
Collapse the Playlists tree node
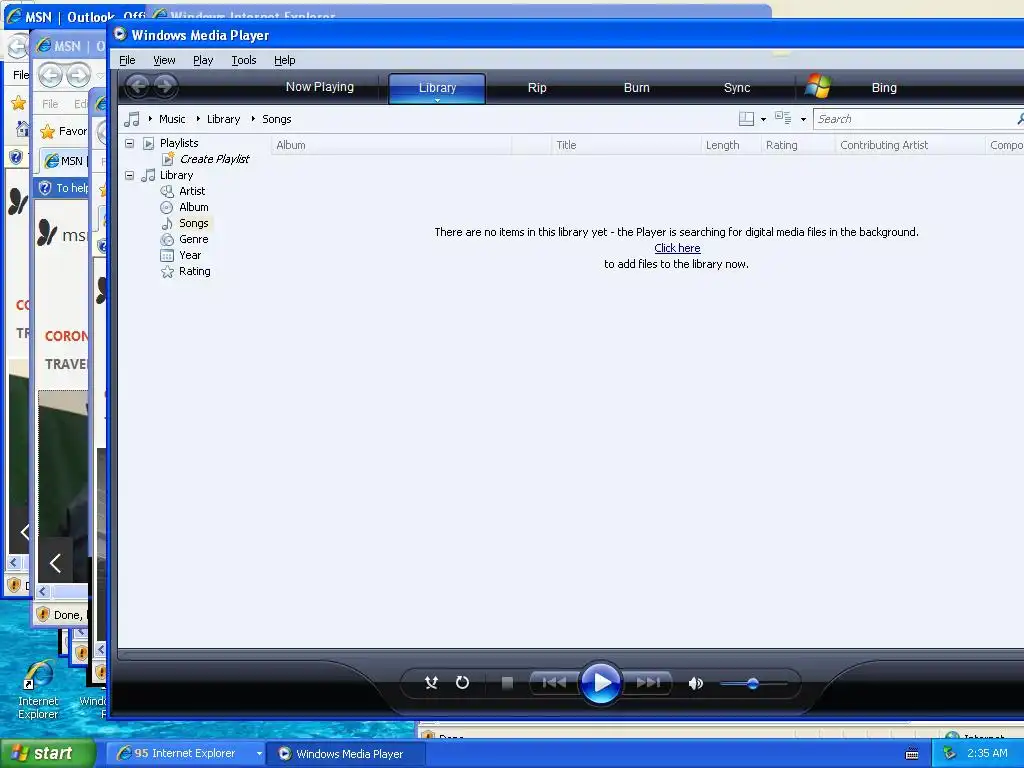point(129,143)
